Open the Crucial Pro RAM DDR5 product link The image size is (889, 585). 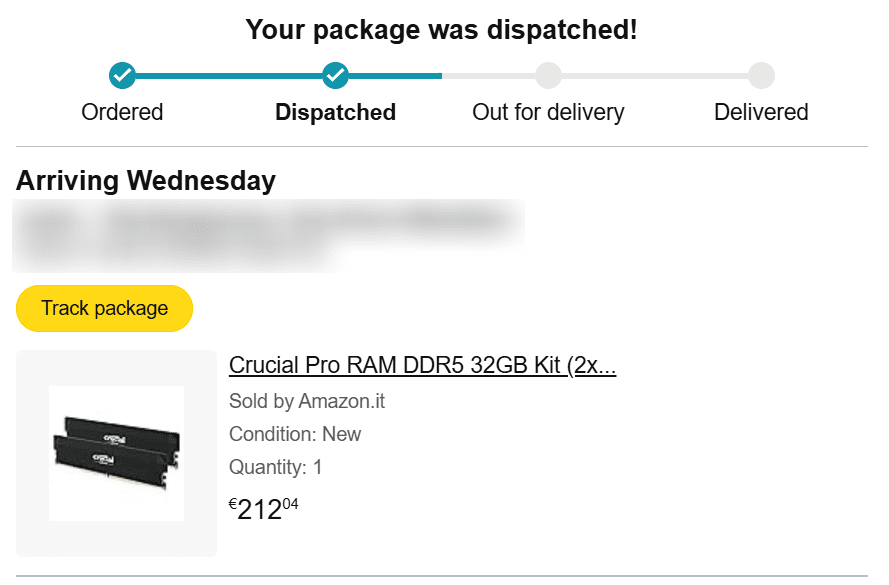point(422,366)
